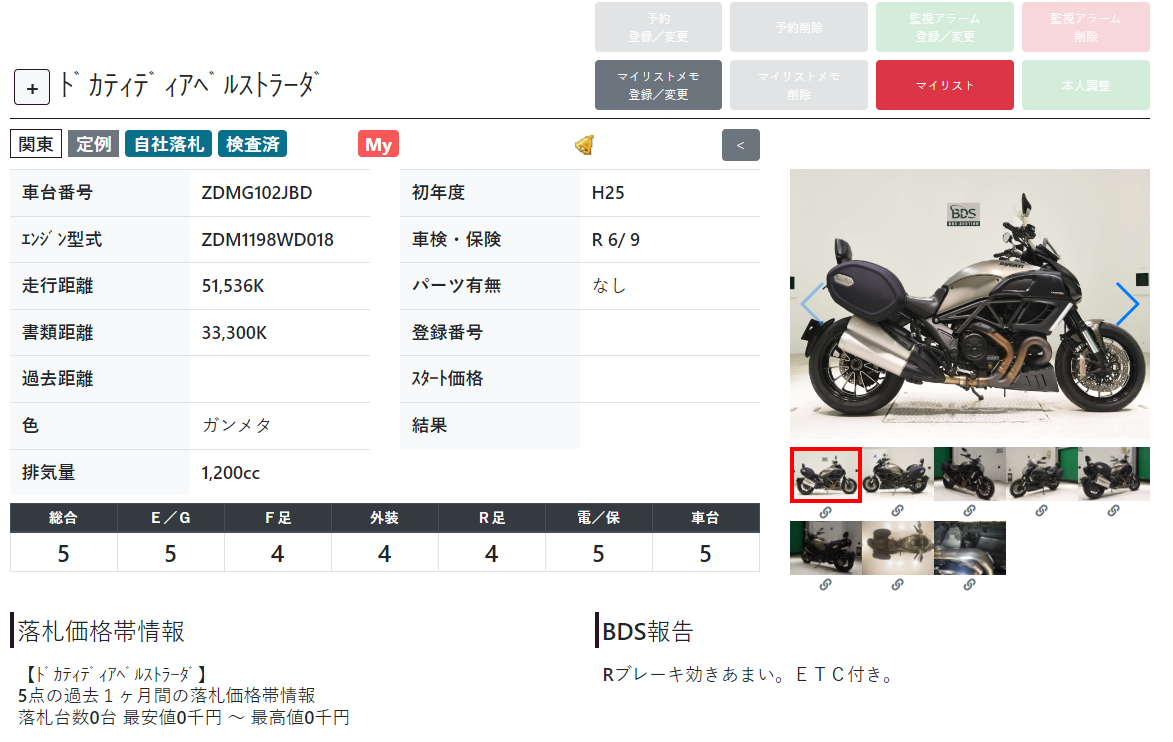The width and height of the screenshot is (1173, 742).
Task: Select the 定例 badge
Action: coord(94,144)
